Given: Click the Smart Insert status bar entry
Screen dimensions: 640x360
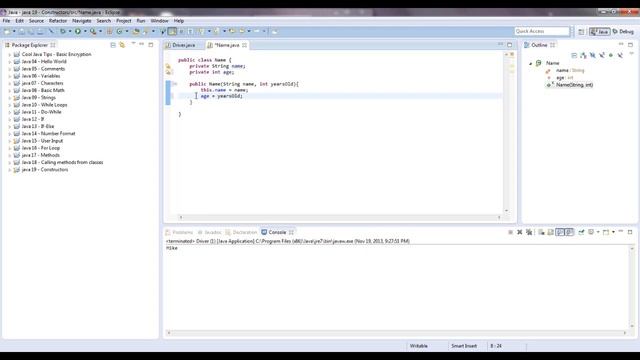Looking at the screenshot, I should pyautogui.click(x=464, y=346).
